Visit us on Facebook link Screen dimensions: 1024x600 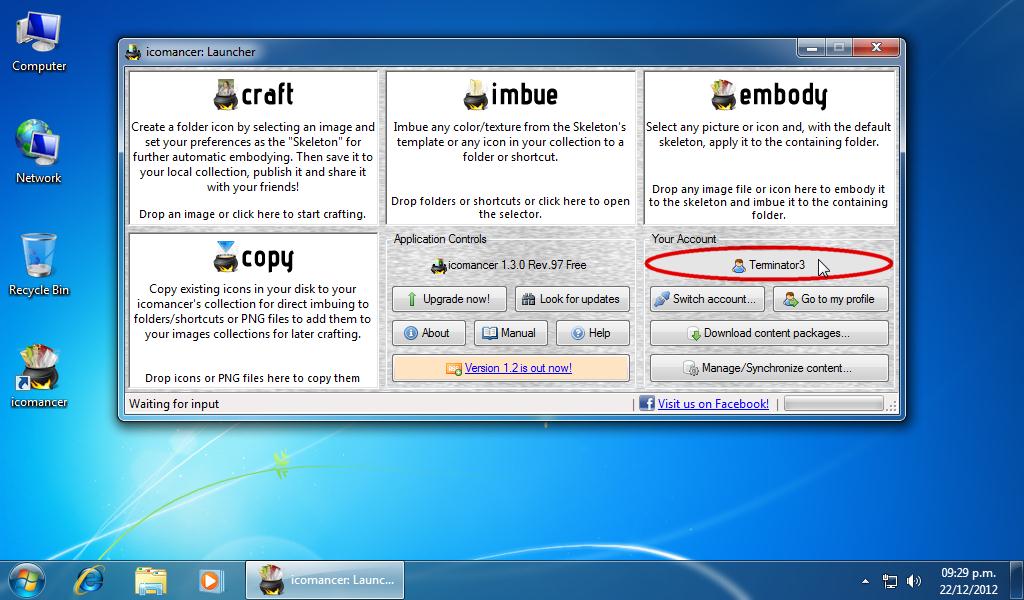(x=713, y=403)
